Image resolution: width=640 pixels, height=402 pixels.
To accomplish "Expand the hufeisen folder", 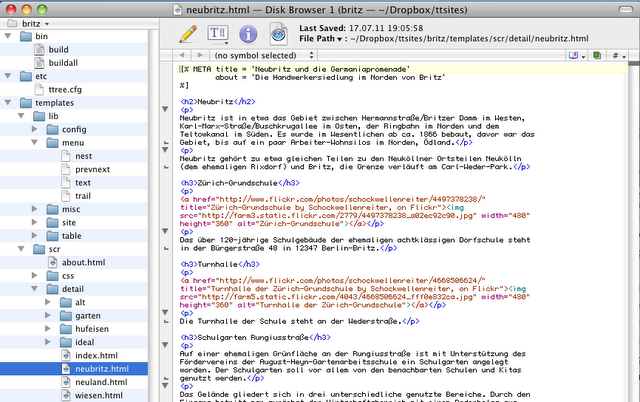I will tap(48, 329).
